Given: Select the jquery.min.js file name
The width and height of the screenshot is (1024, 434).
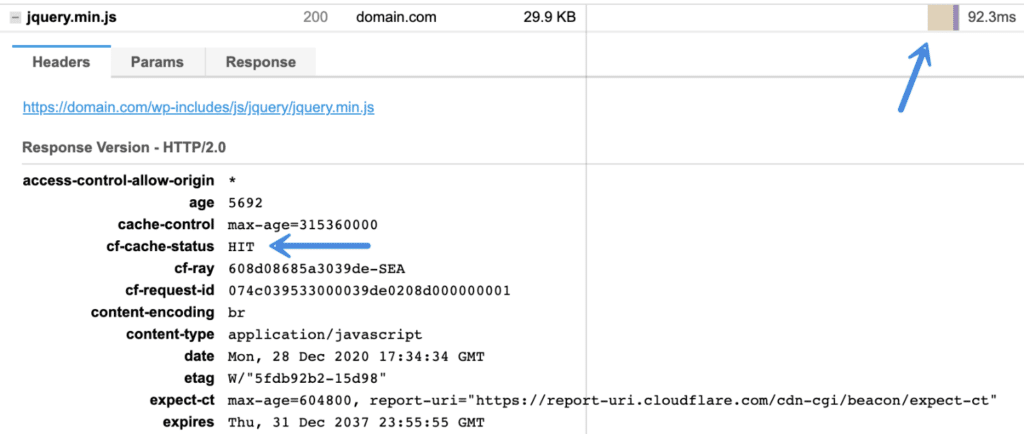Looking at the screenshot, I should click(x=72, y=18).
